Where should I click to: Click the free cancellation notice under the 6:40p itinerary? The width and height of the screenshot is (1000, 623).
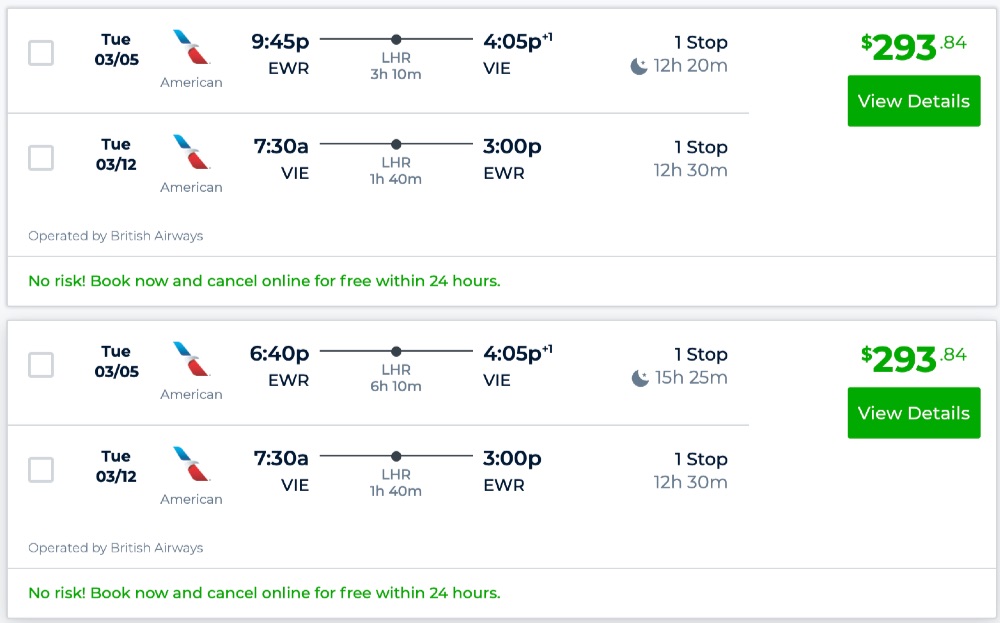pyautogui.click(x=264, y=593)
